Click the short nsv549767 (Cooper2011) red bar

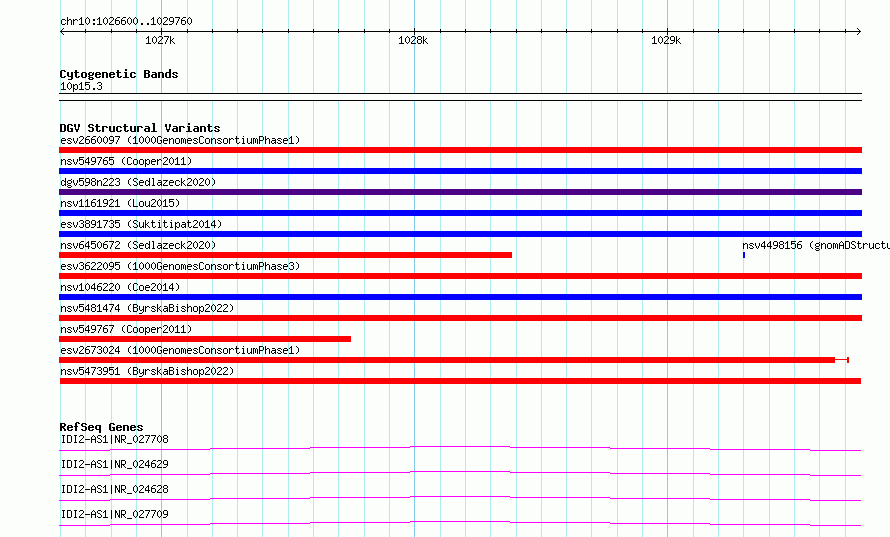click(x=205, y=339)
